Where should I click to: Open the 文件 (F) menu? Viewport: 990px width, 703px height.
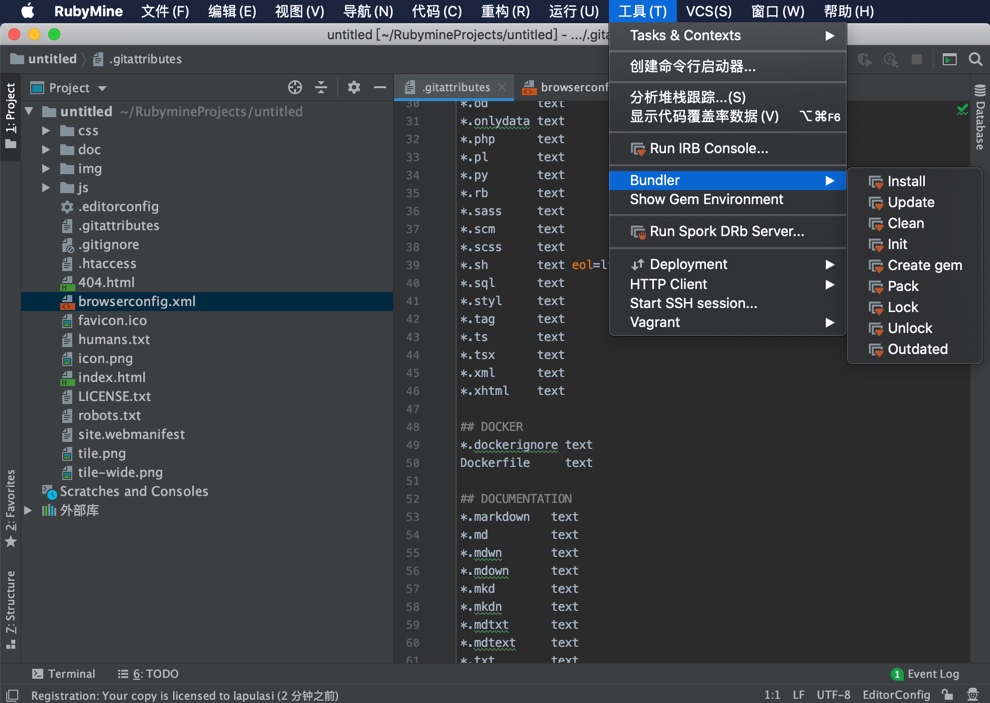165,11
